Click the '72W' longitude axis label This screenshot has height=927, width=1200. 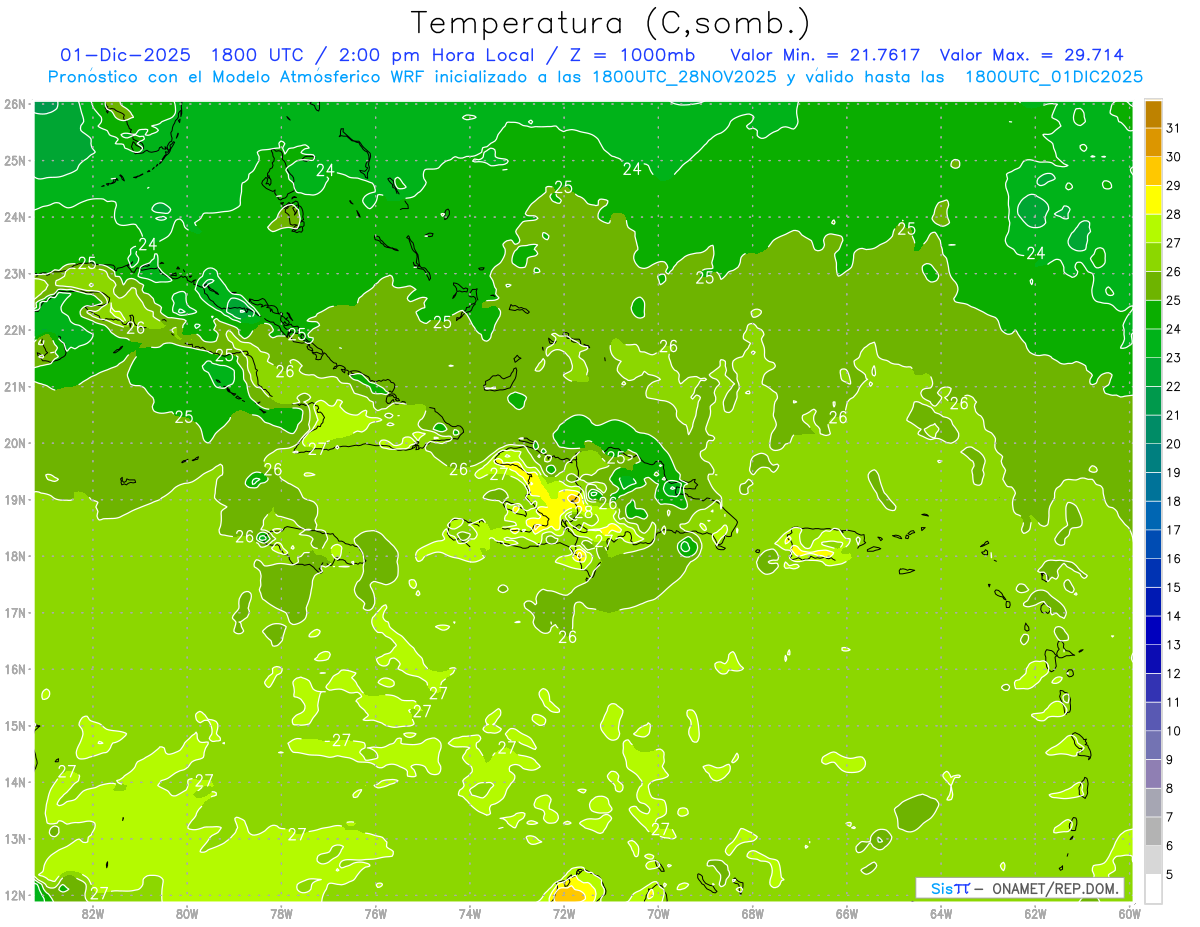pos(564,913)
